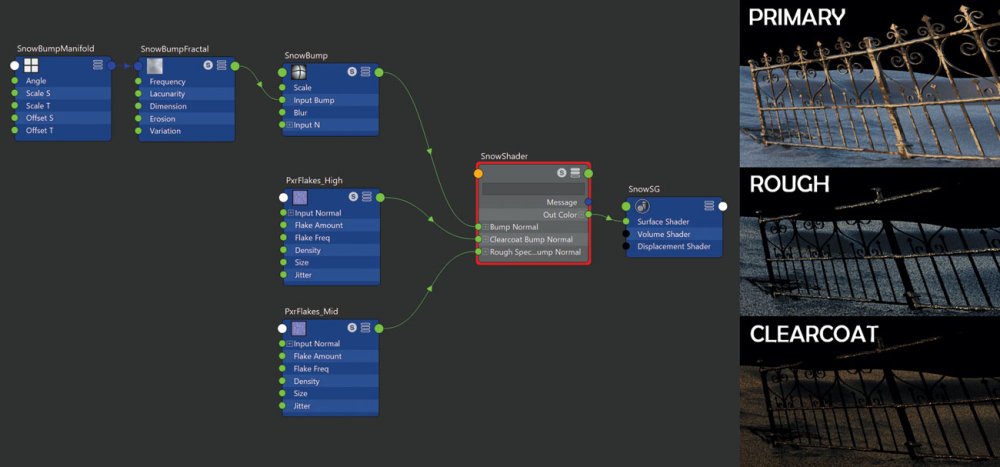
Task: Click the white output port on SnowSG
Action: (x=723, y=206)
